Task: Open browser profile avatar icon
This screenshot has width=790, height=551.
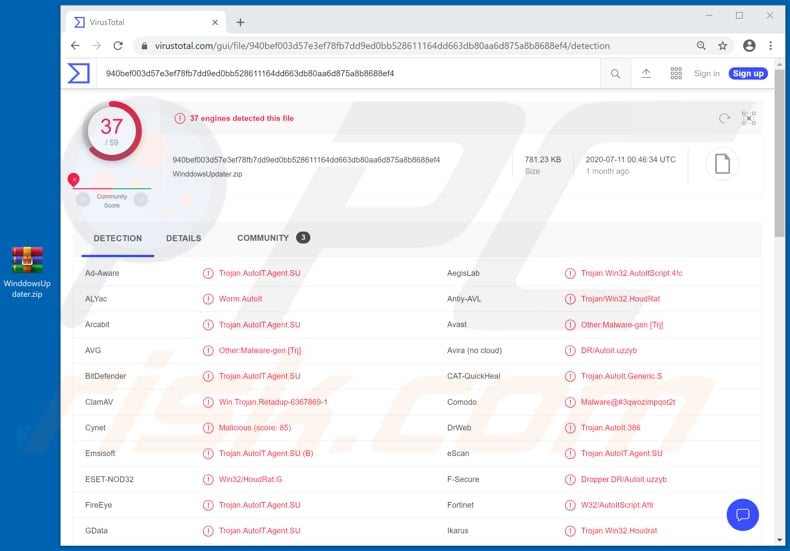Action: [749, 46]
